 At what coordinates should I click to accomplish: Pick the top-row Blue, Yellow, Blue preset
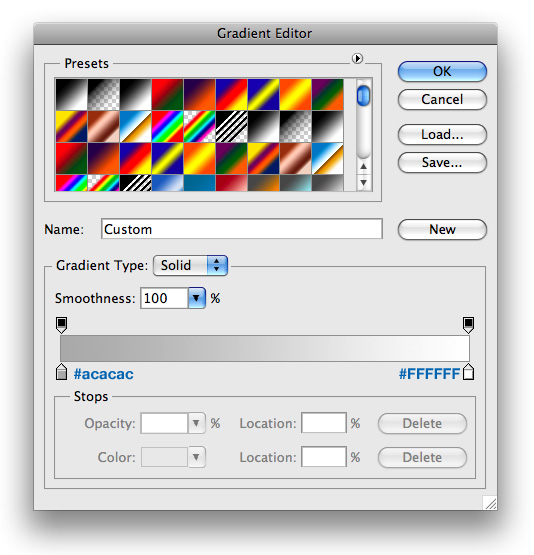click(x=263, y=95)
